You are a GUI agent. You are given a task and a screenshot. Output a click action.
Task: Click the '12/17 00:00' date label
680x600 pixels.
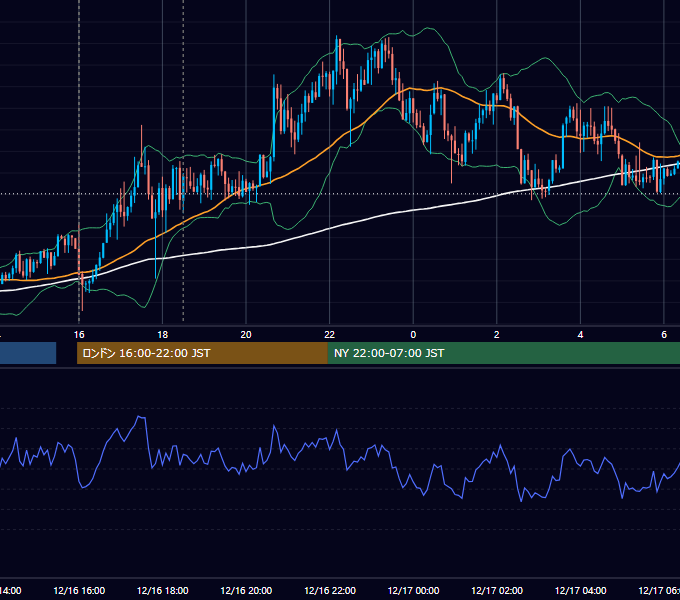pyautogui.click(x=413, y=590)
